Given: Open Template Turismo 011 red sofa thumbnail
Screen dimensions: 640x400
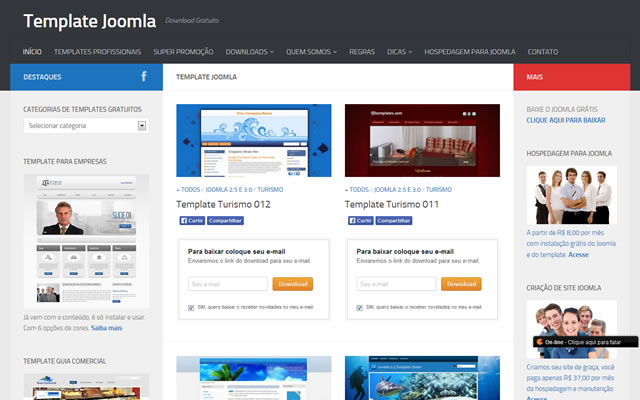Looking at the screenshot, I should pos(422,140).
